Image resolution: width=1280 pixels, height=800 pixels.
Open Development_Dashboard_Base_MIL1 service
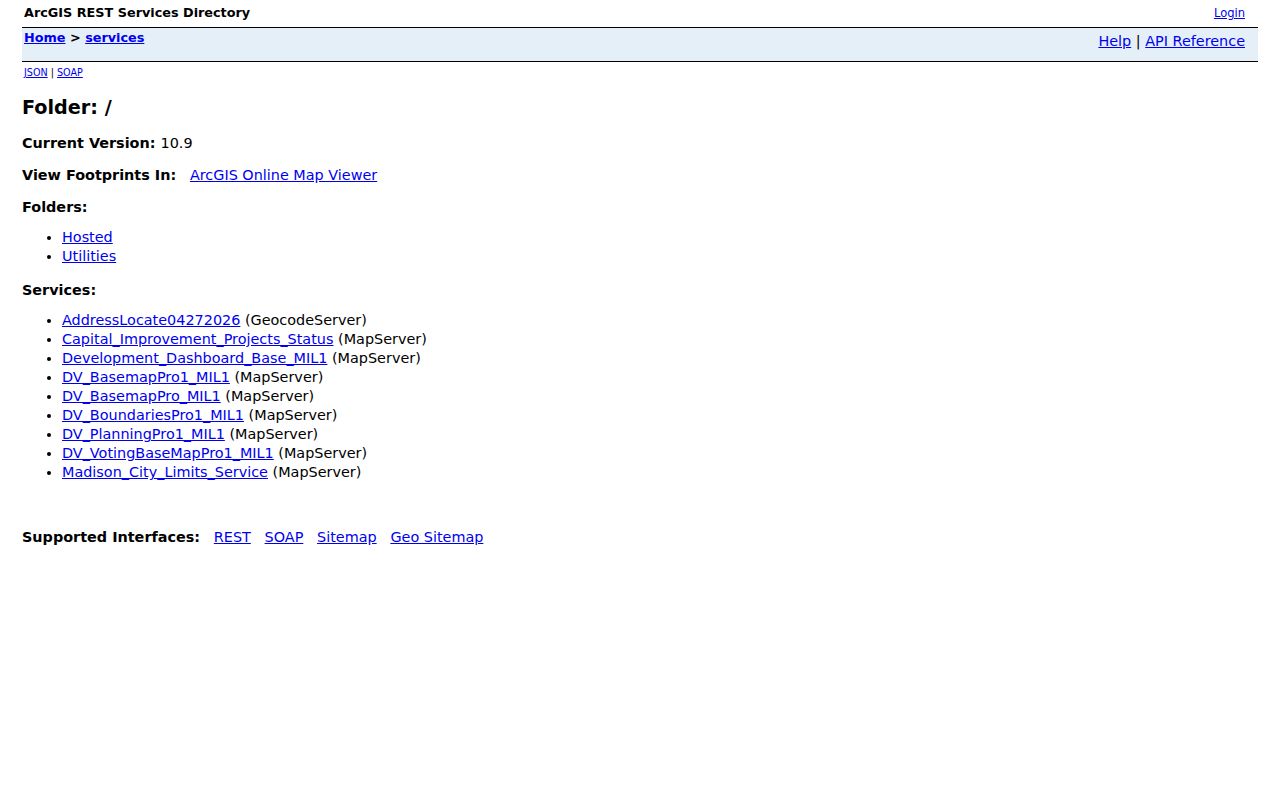[x=194, y=358]
